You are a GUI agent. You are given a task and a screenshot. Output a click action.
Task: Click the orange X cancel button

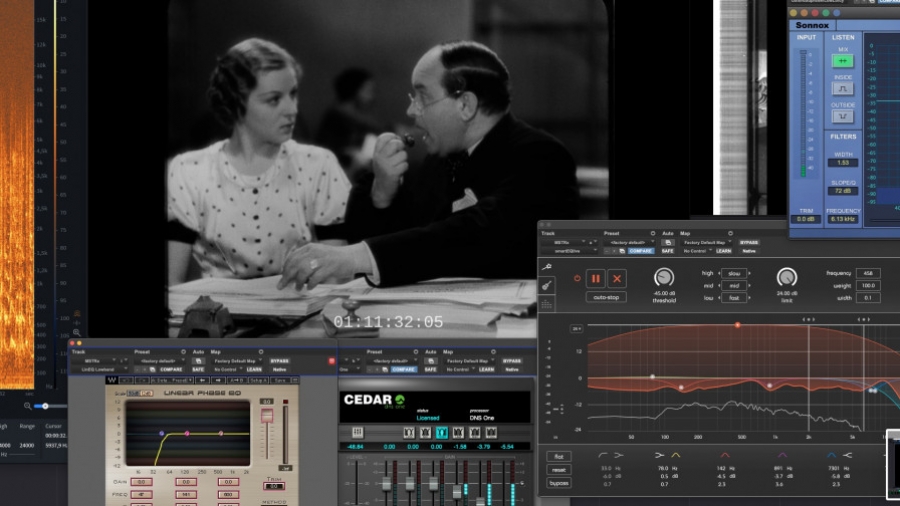point(617,279)
